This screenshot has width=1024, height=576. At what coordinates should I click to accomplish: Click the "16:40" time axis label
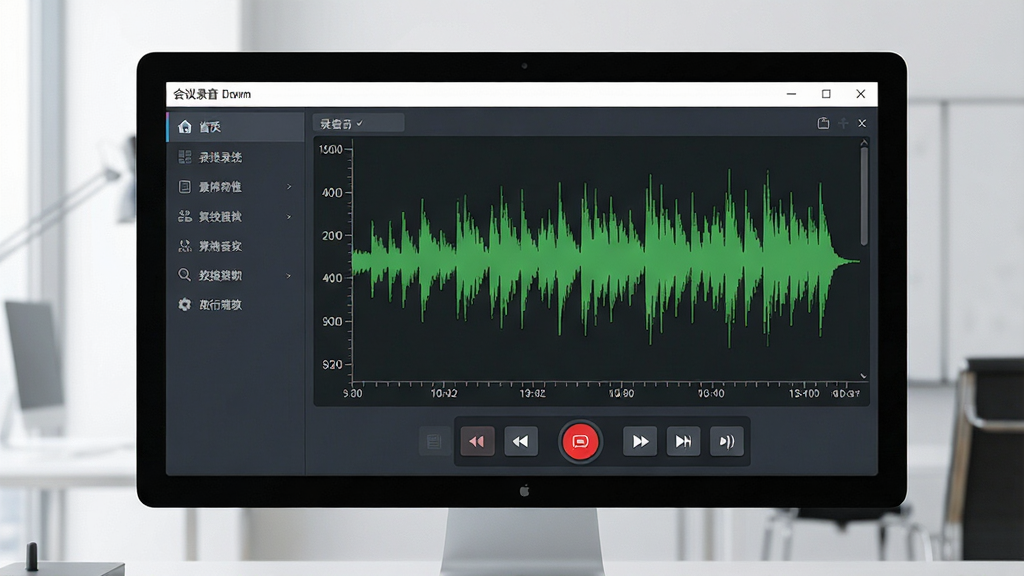pos(711,393)
